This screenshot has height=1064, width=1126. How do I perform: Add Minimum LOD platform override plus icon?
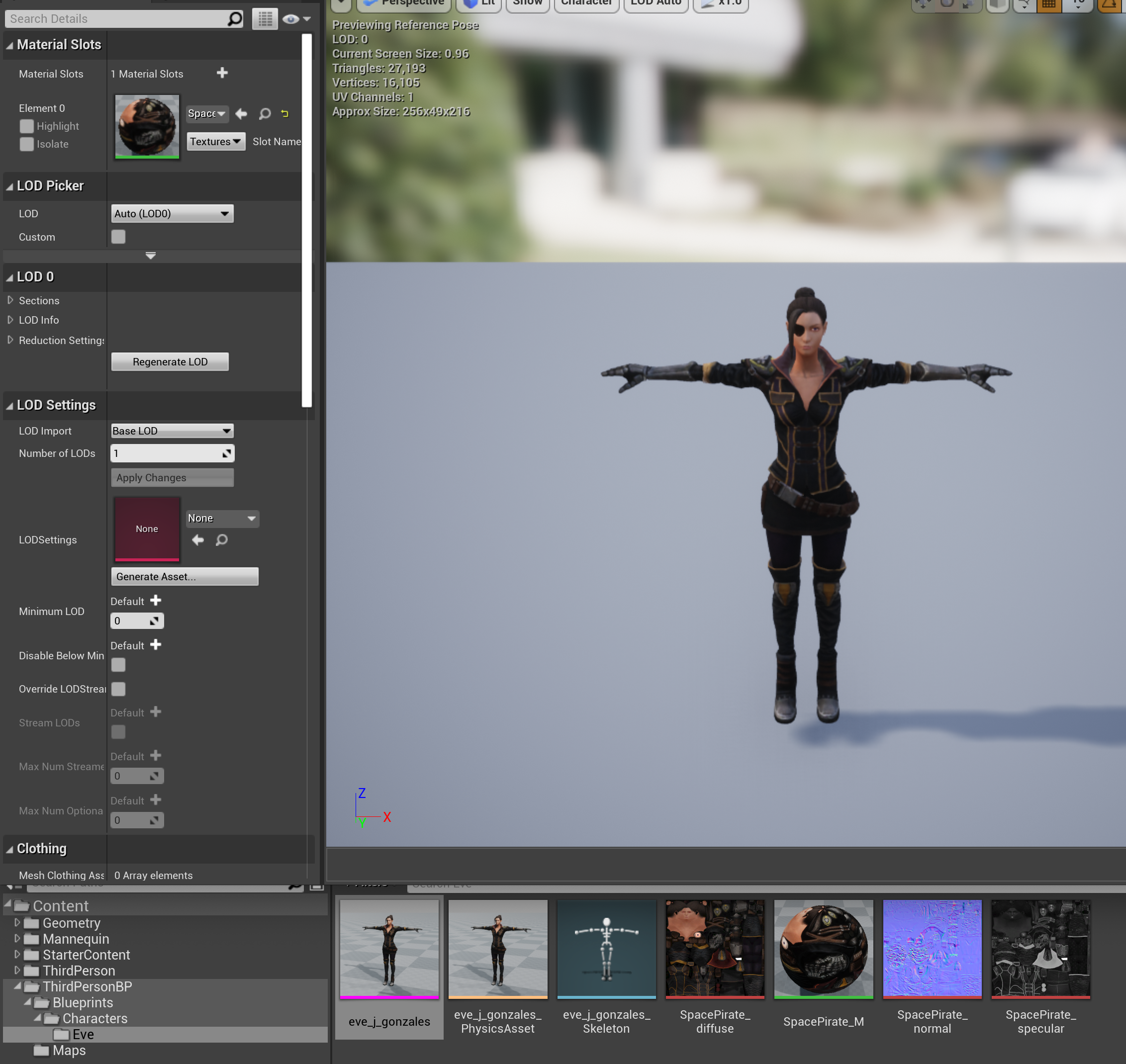click(156, 600)
